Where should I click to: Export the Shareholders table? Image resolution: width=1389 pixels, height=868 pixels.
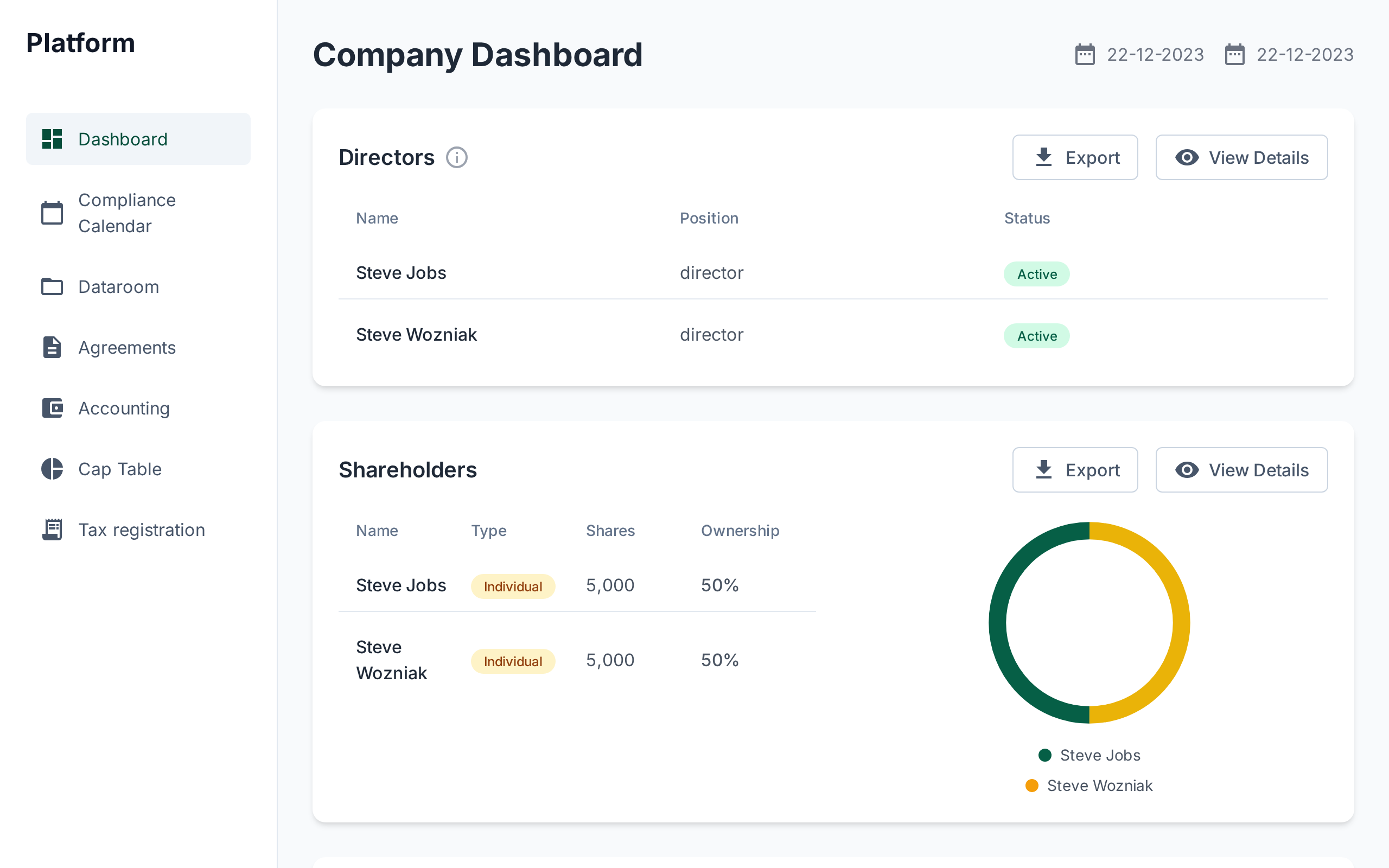pyautogui.click(x=1075, y=470)
